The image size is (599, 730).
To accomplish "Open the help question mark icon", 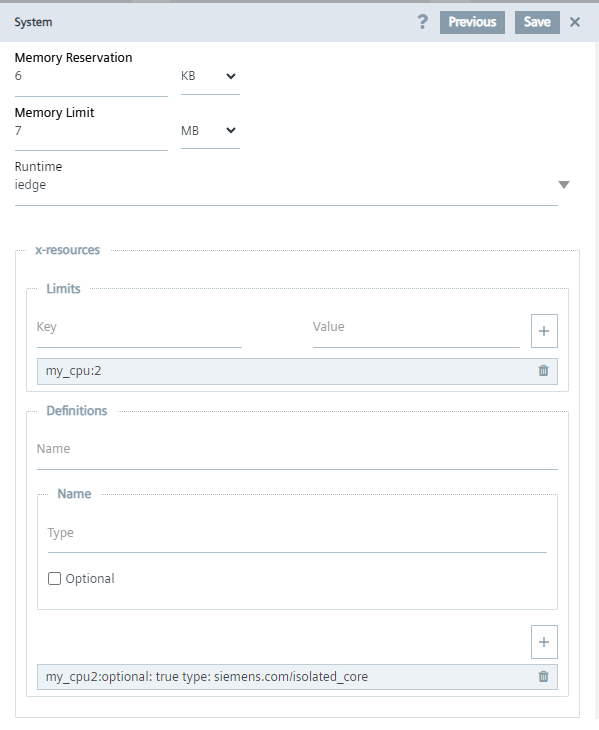I will click(422, 22).
